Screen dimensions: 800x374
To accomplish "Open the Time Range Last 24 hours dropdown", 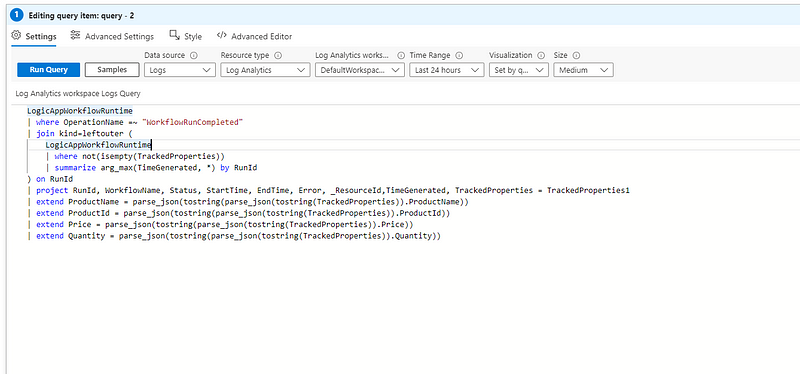I will click(x=446, y=70).
